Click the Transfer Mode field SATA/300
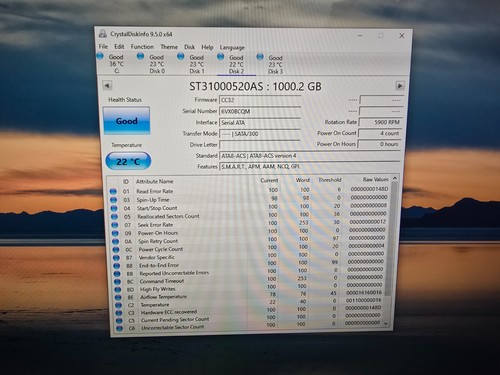 click(x=260, y=134)
